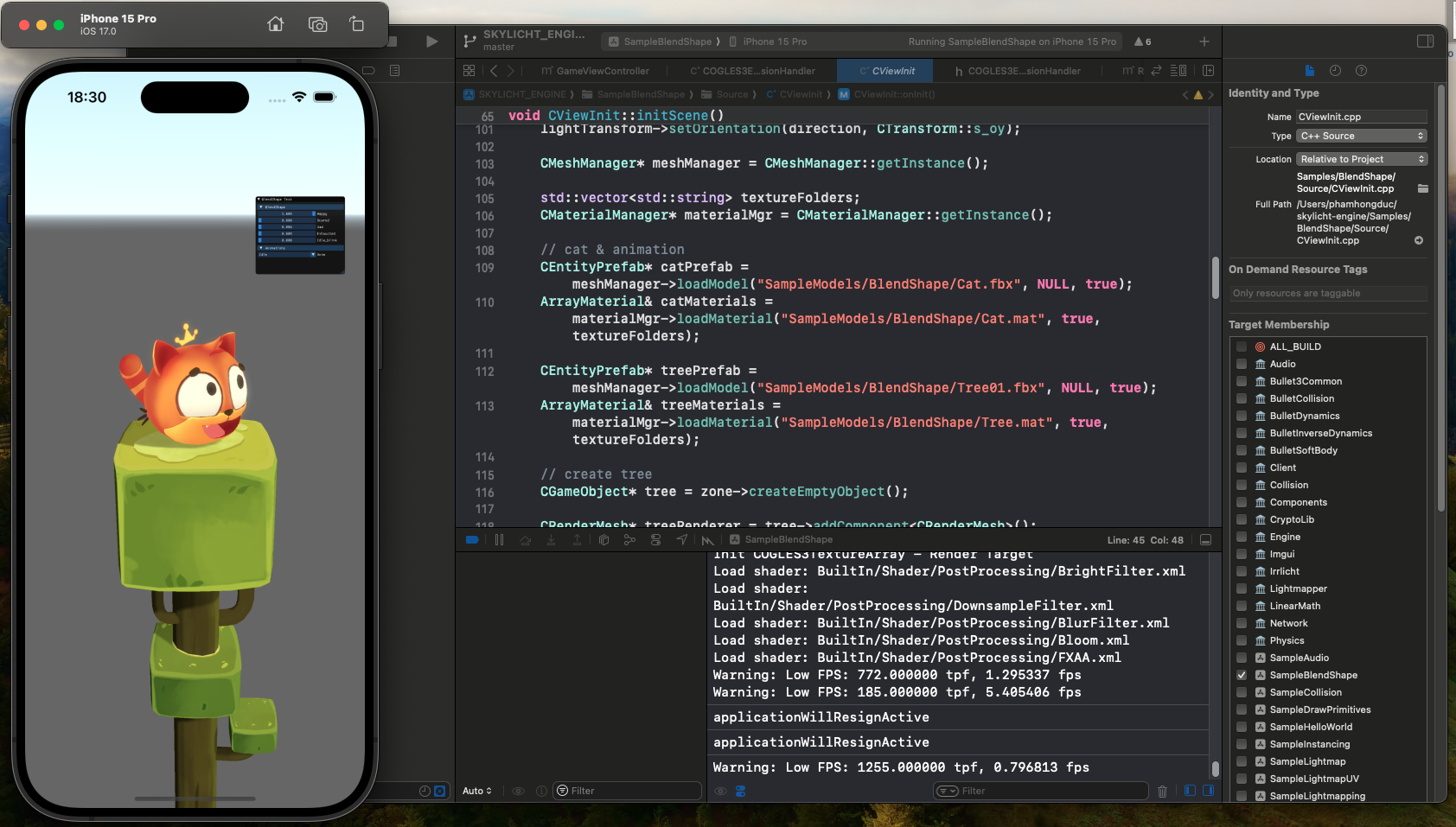Toggle the right inspector sidebar visibility

click(x=1425, y=41)
